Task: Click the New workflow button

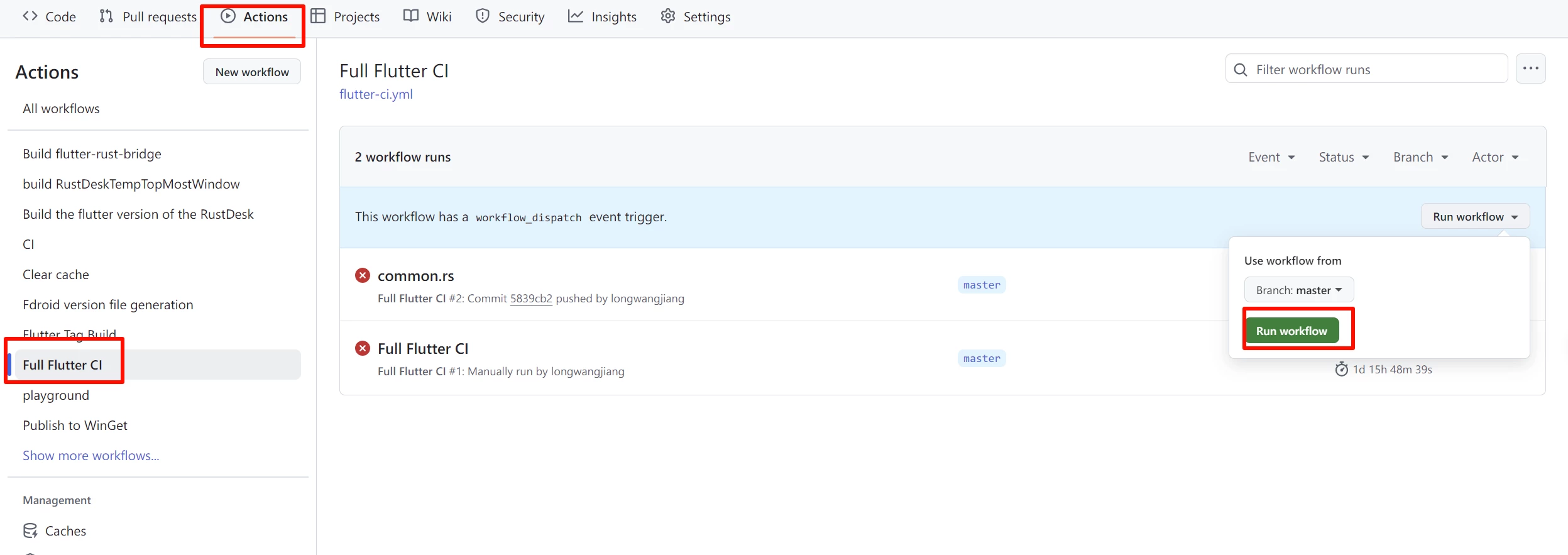Action: pyautogui.click(x=252, y=72)
